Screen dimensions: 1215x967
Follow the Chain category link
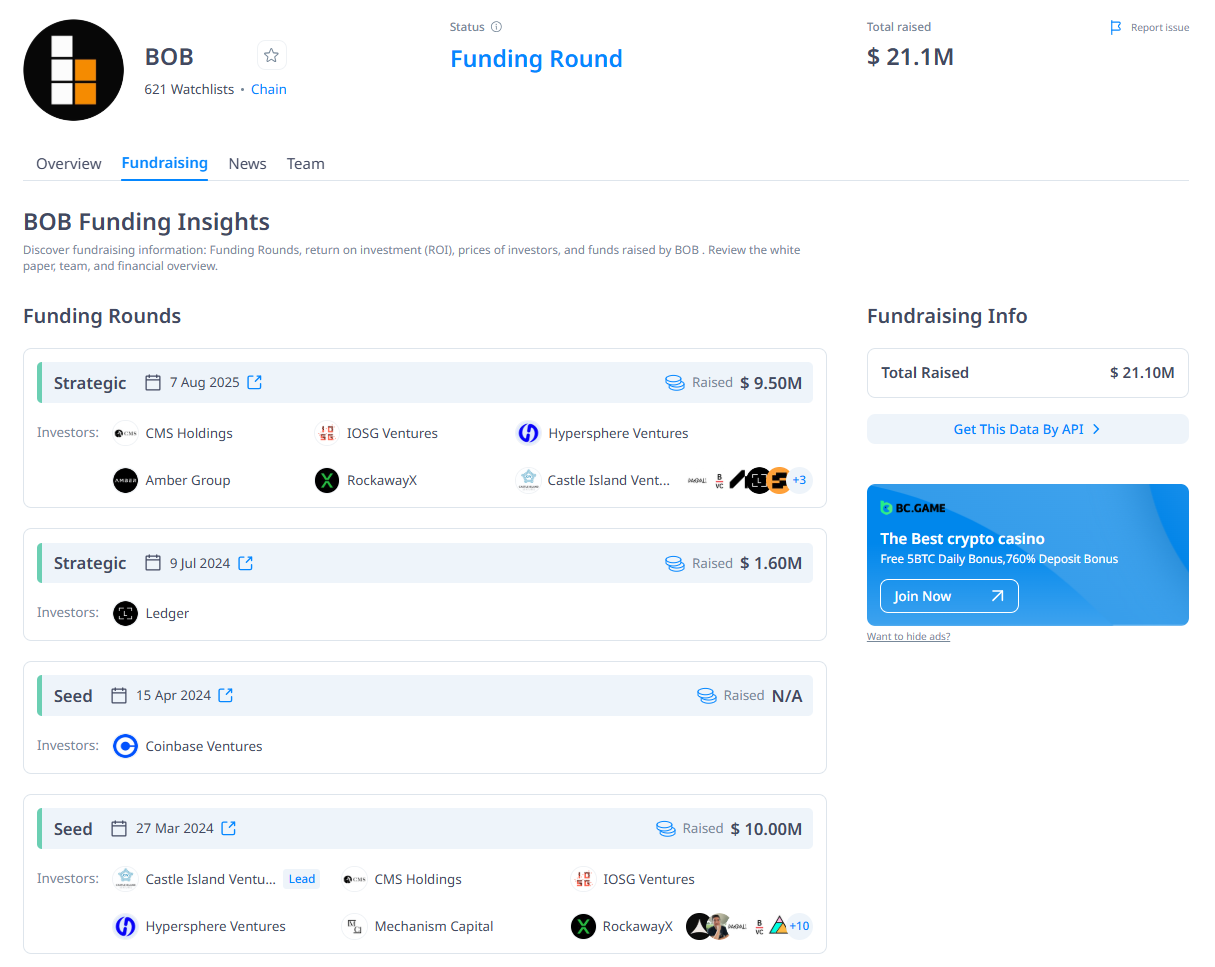[269, 89]
